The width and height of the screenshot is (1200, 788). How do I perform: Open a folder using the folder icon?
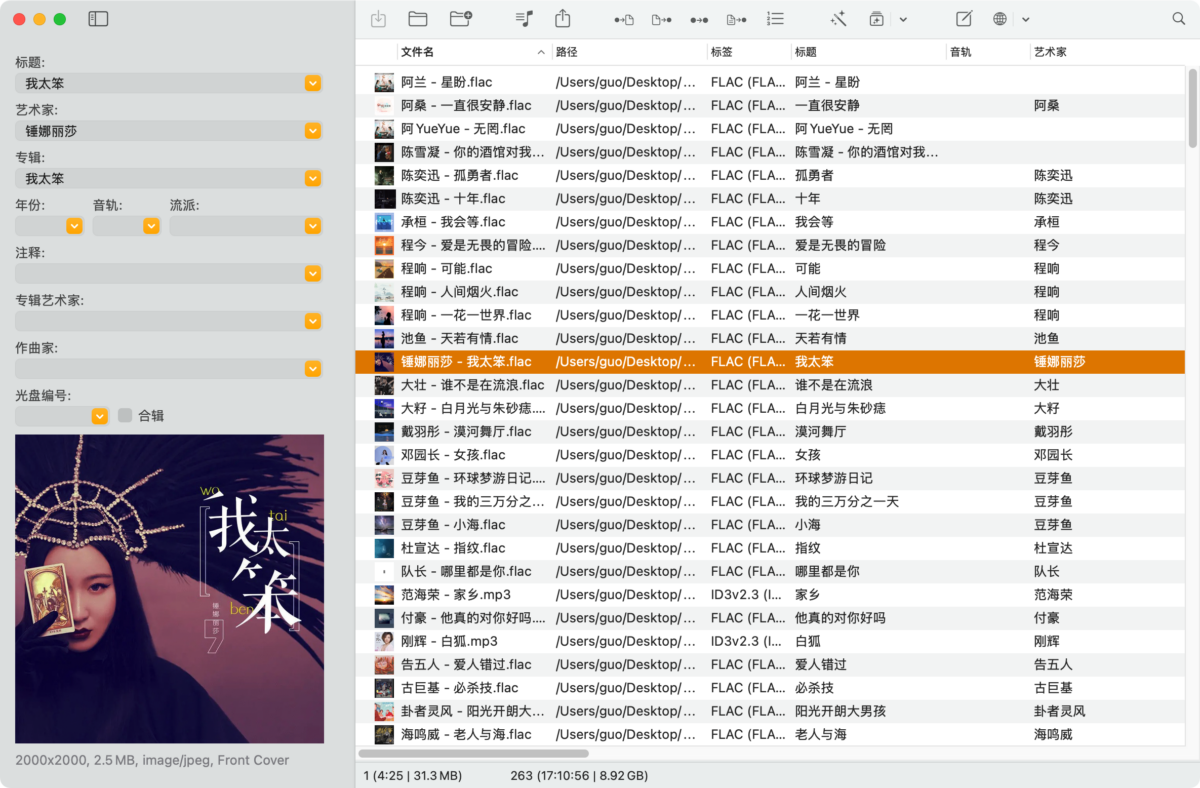tap(418, 19)
